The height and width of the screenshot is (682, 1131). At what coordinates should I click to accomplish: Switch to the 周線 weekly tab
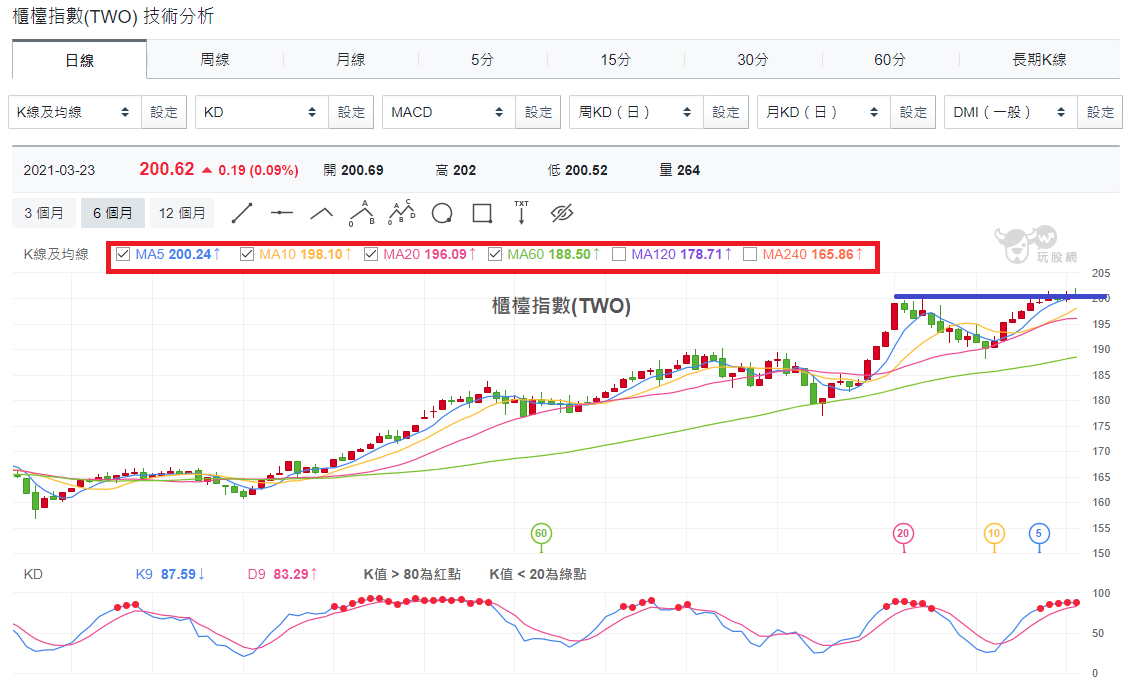215,60
